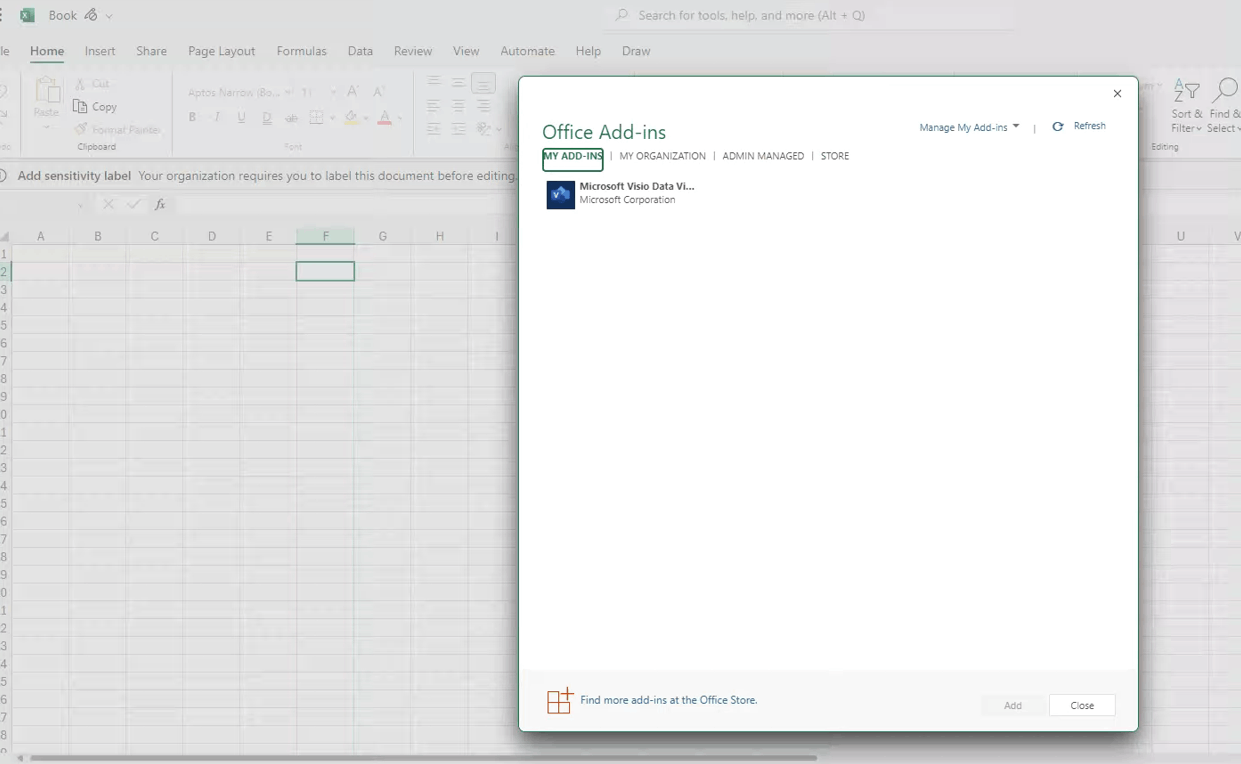Click the Underline icon in the Font group
The height and width of the screenshot is (764, 1241).
point(240,117)
